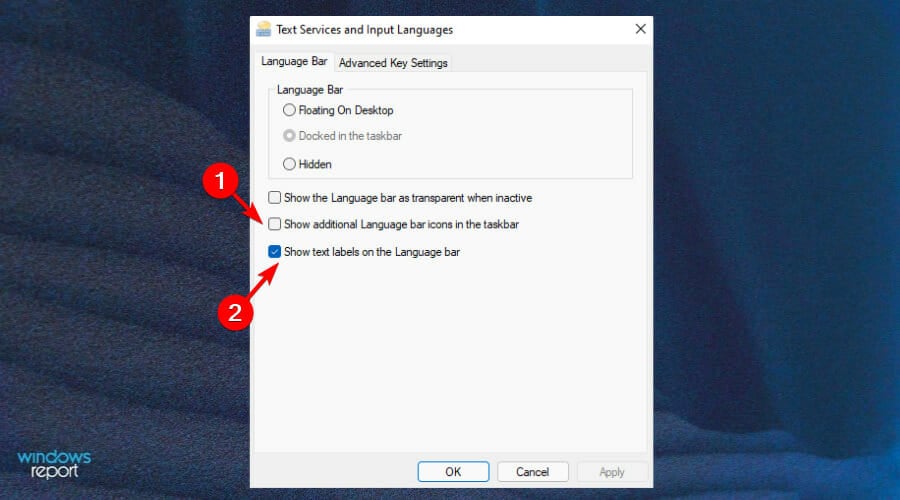Switch to the Language Bar tab
Image resolution: width=900 pixels, height=500 pixels.
click(294, 61)
